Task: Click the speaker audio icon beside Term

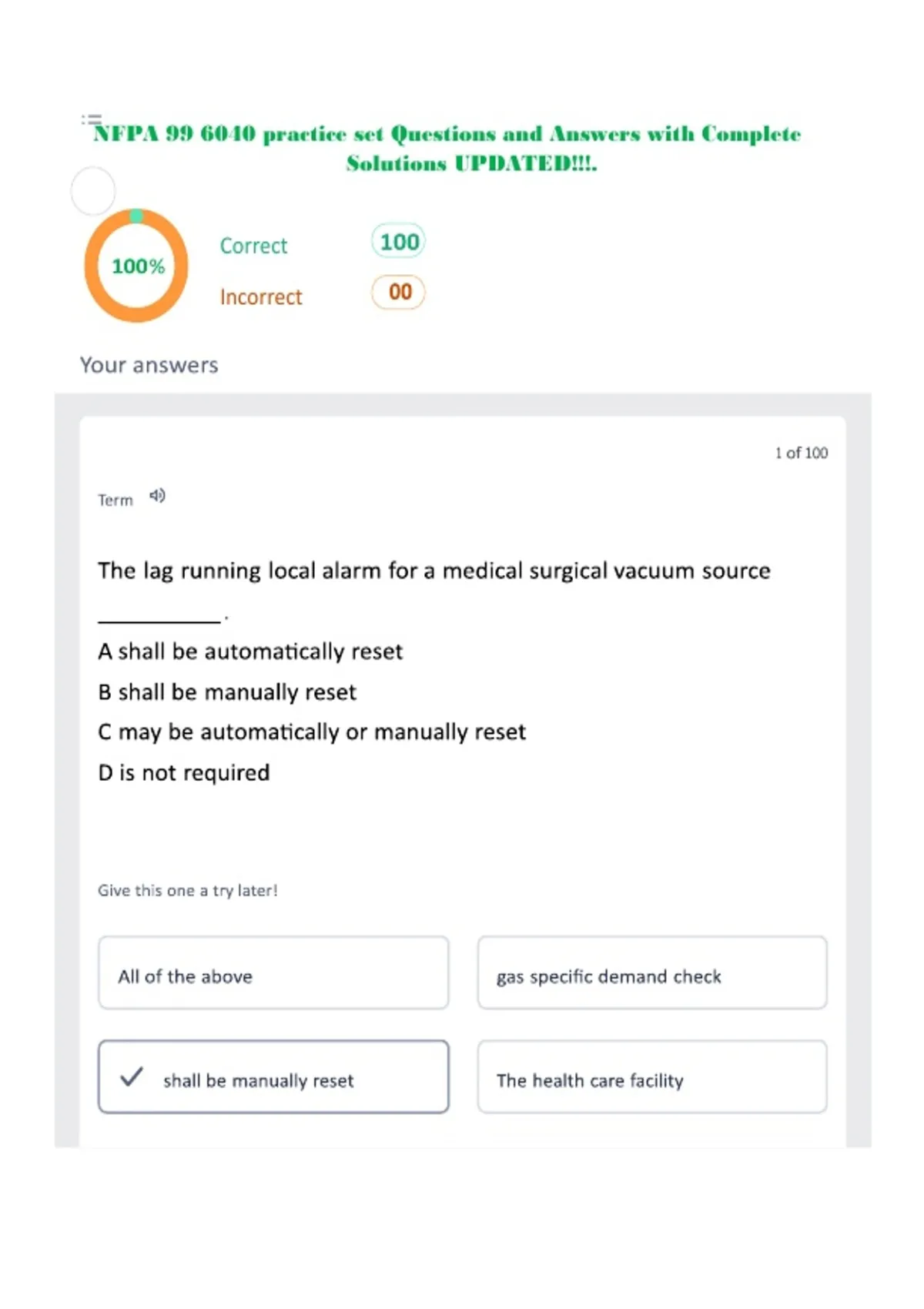Action: 157,496
